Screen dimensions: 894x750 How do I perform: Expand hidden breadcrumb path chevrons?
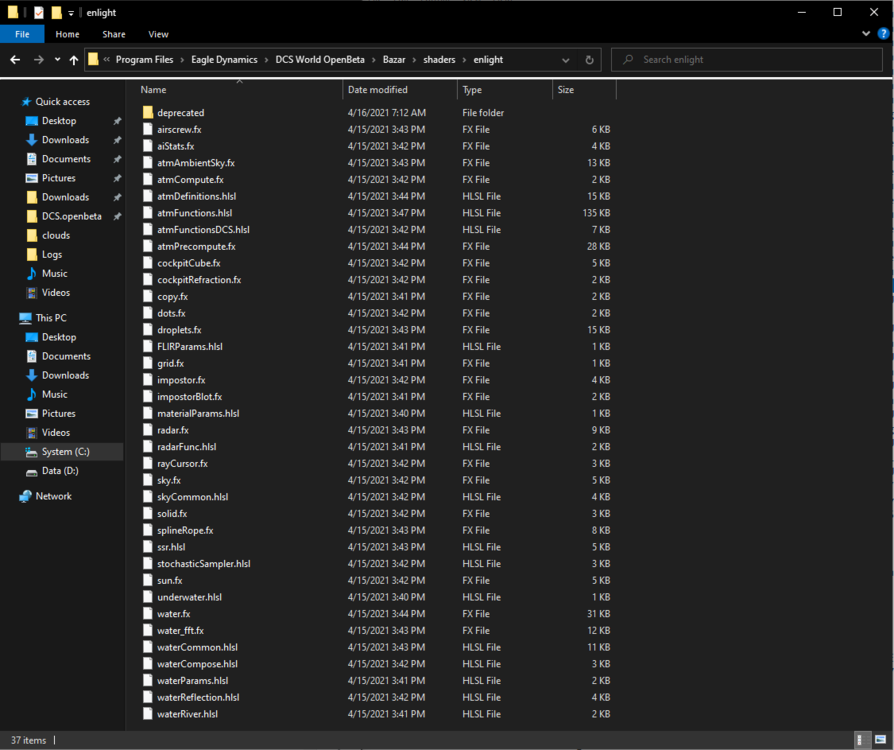coord(107,59)
